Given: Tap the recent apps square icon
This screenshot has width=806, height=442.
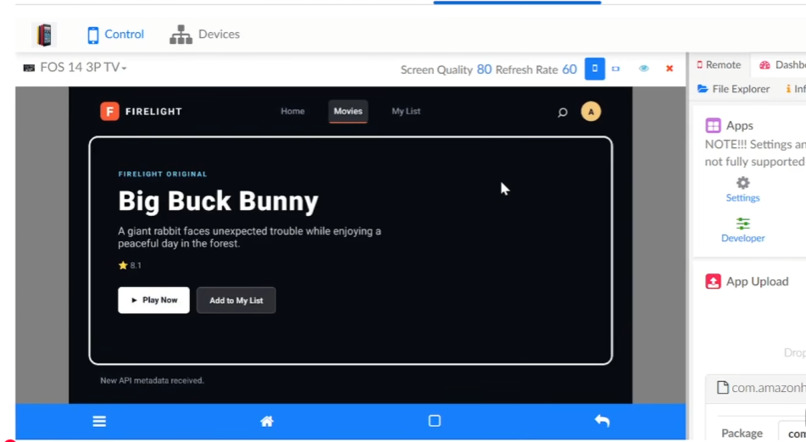Looking at the screenshot, I should (x=434, y=421).
